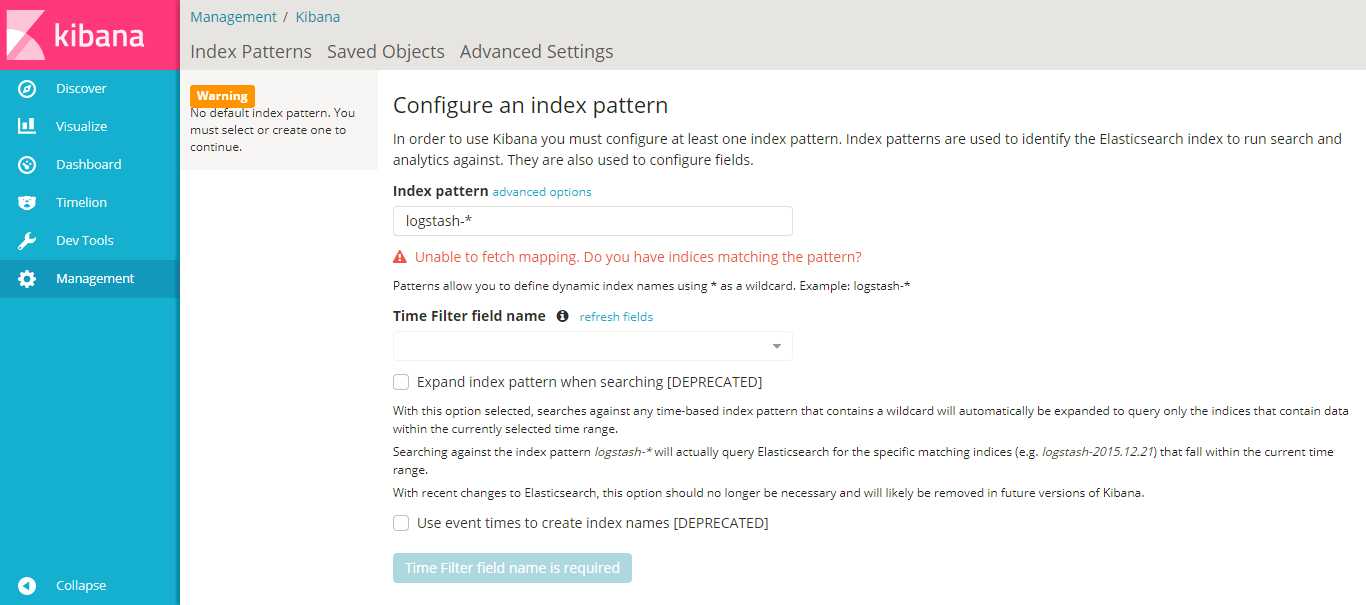The width and height of the screenshot is (1366, 605).
Task: Open the Time Filter field name dropdown
Action: click(592, 346)
